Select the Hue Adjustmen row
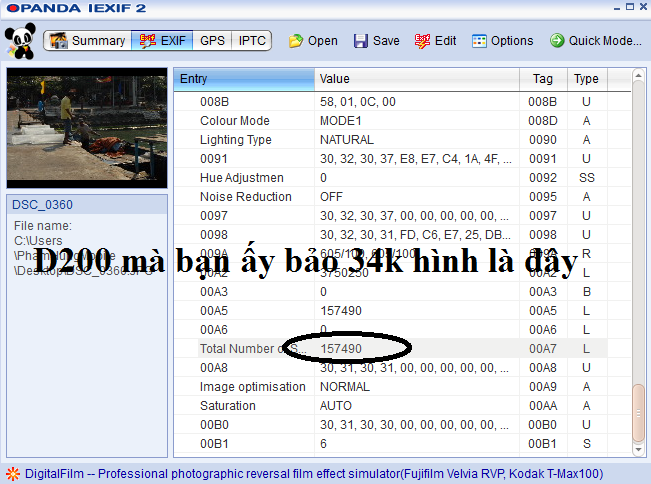Screen dimensions: 651x484 click(x=402, y=178)
